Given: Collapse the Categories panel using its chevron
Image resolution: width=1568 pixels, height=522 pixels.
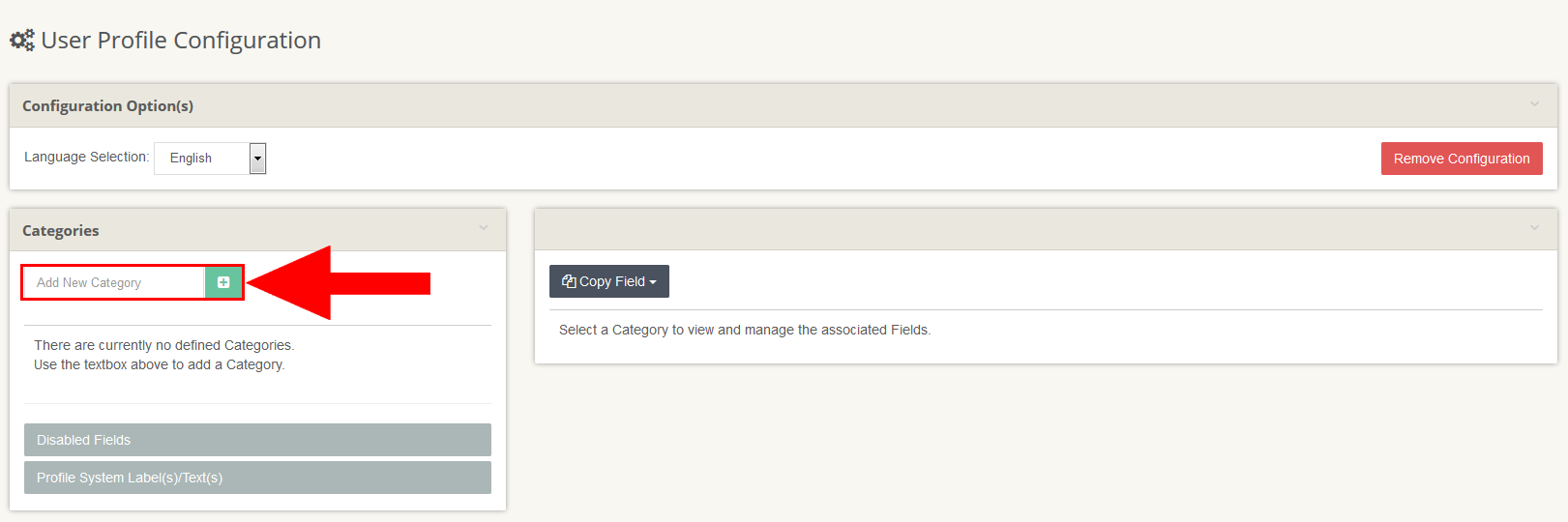Looking at the screenshot, I should coord(484,228).
